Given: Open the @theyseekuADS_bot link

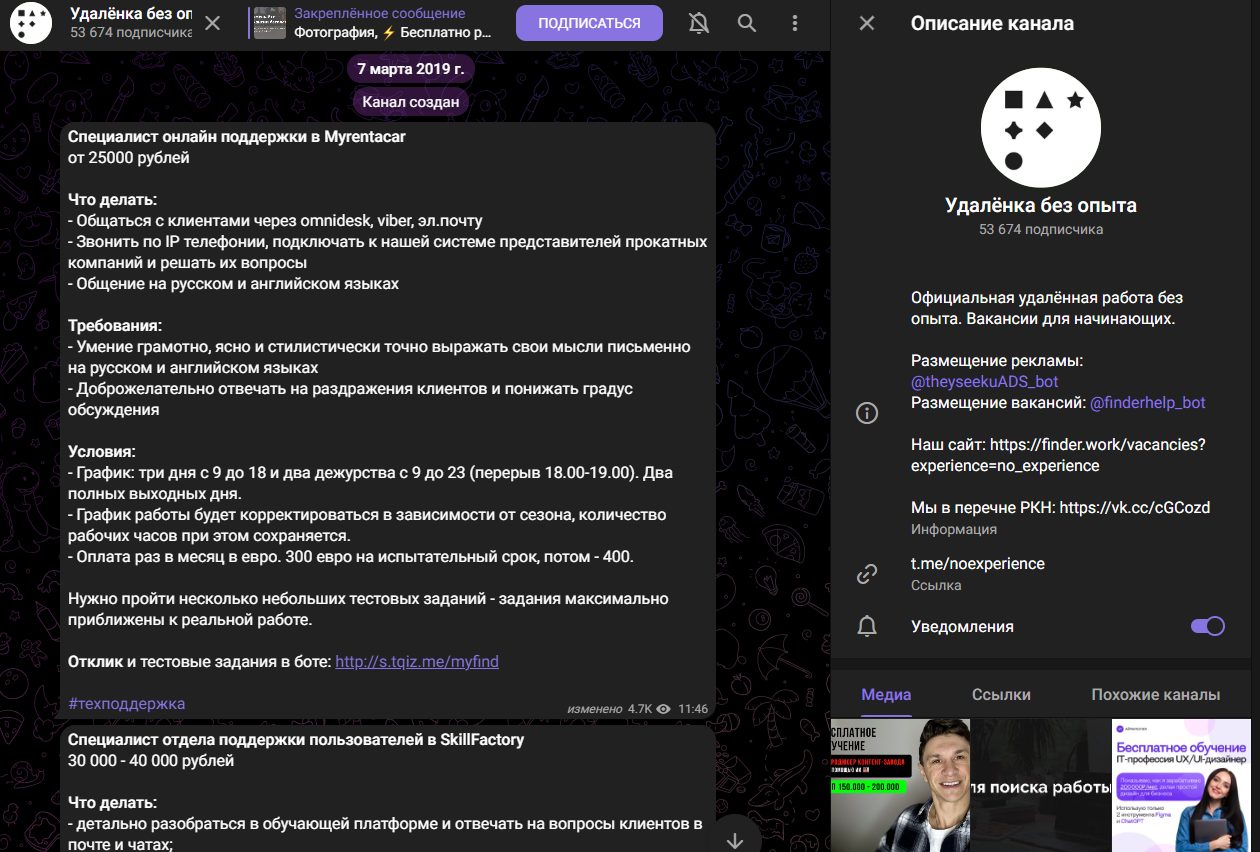Looking at the screenshot, I should [984, 382].
